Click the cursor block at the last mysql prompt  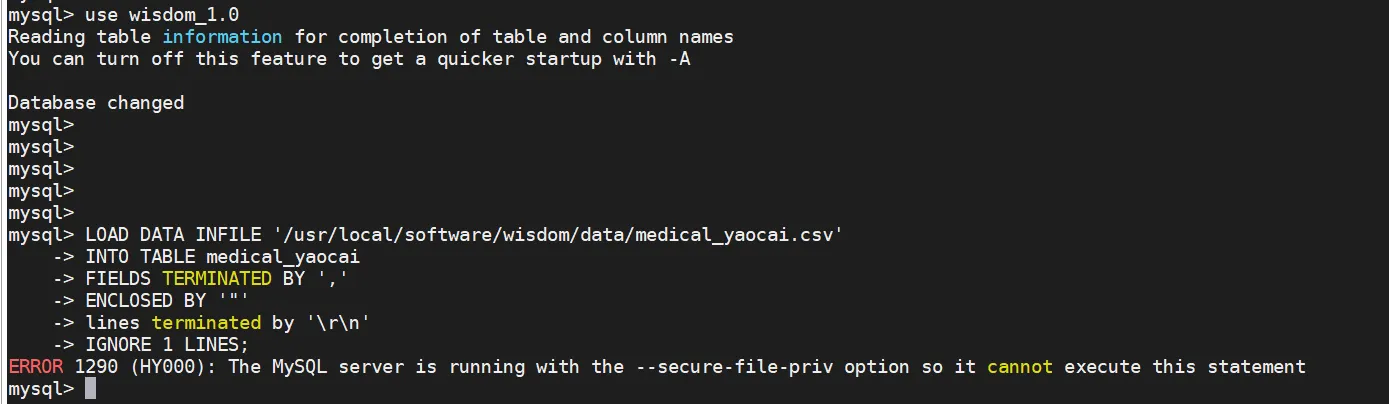[x=90, y=389]
